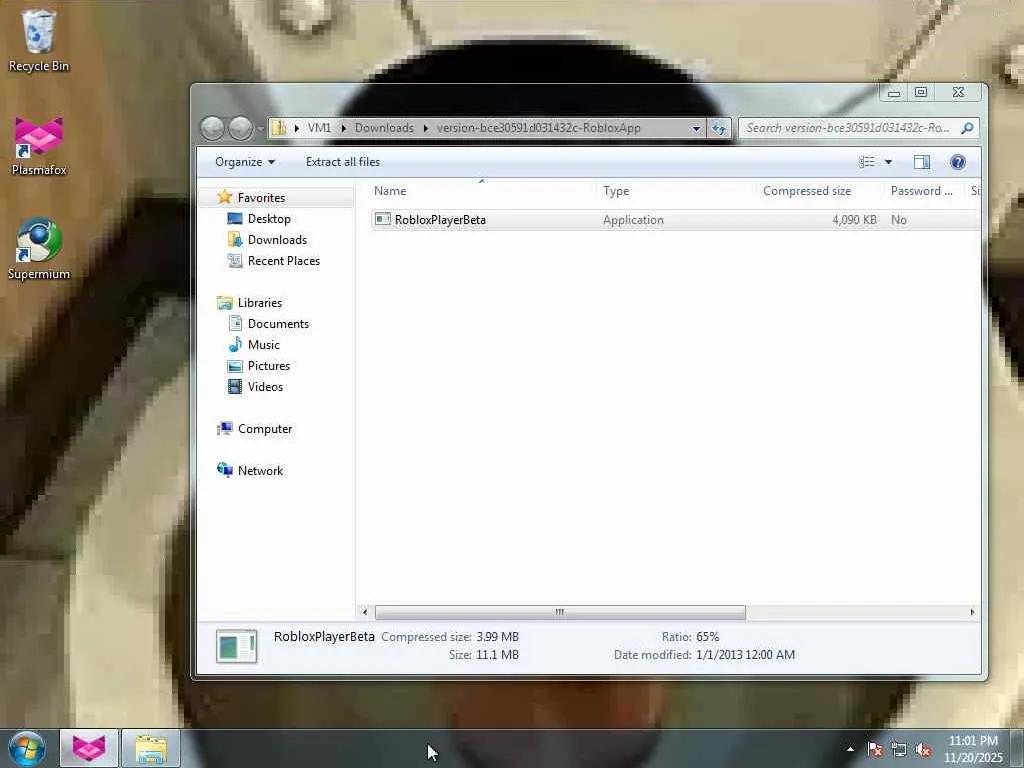Close the Explorer window

coord(958,93)
